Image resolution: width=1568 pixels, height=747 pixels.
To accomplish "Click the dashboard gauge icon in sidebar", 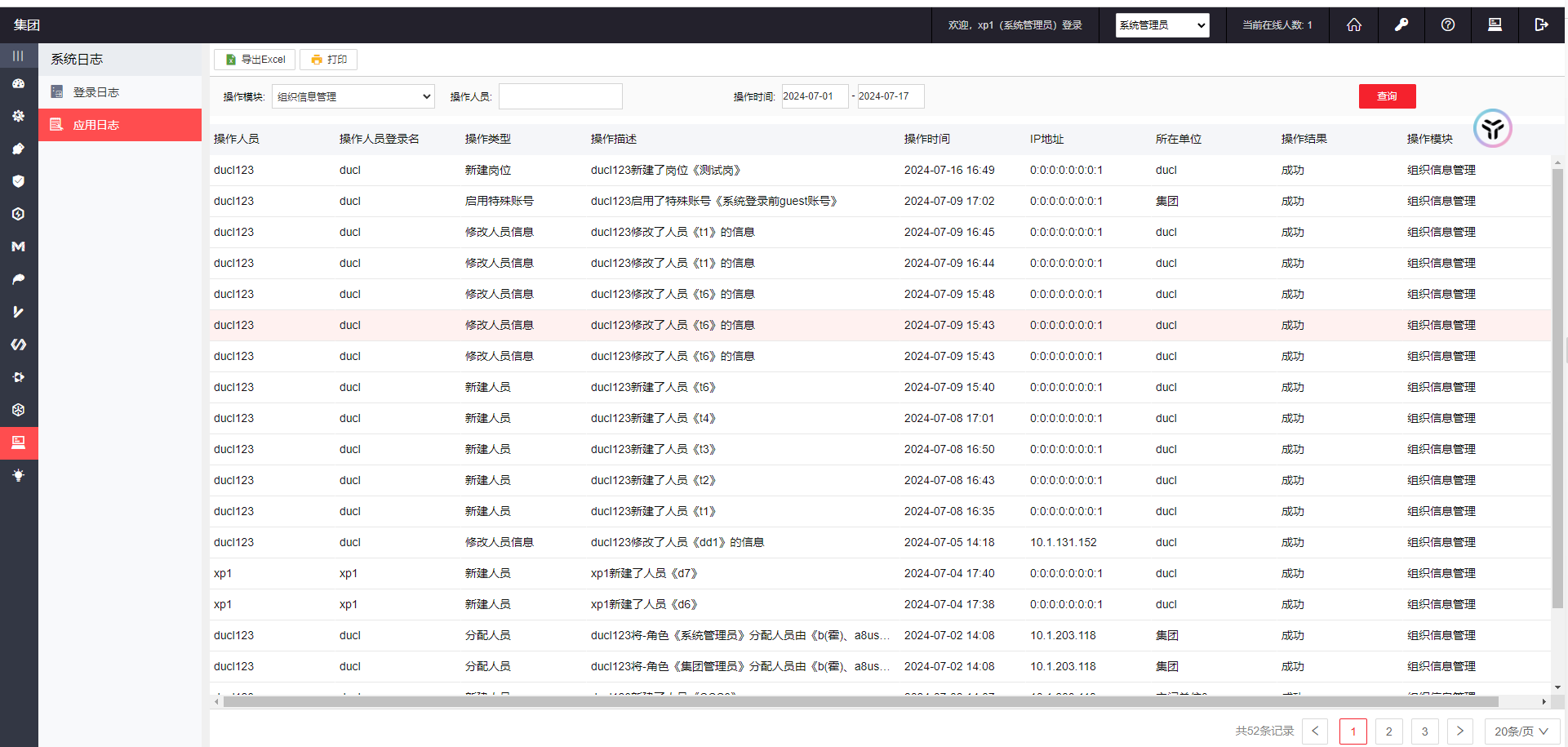I will pyautogui.click(x=18, y=84).
